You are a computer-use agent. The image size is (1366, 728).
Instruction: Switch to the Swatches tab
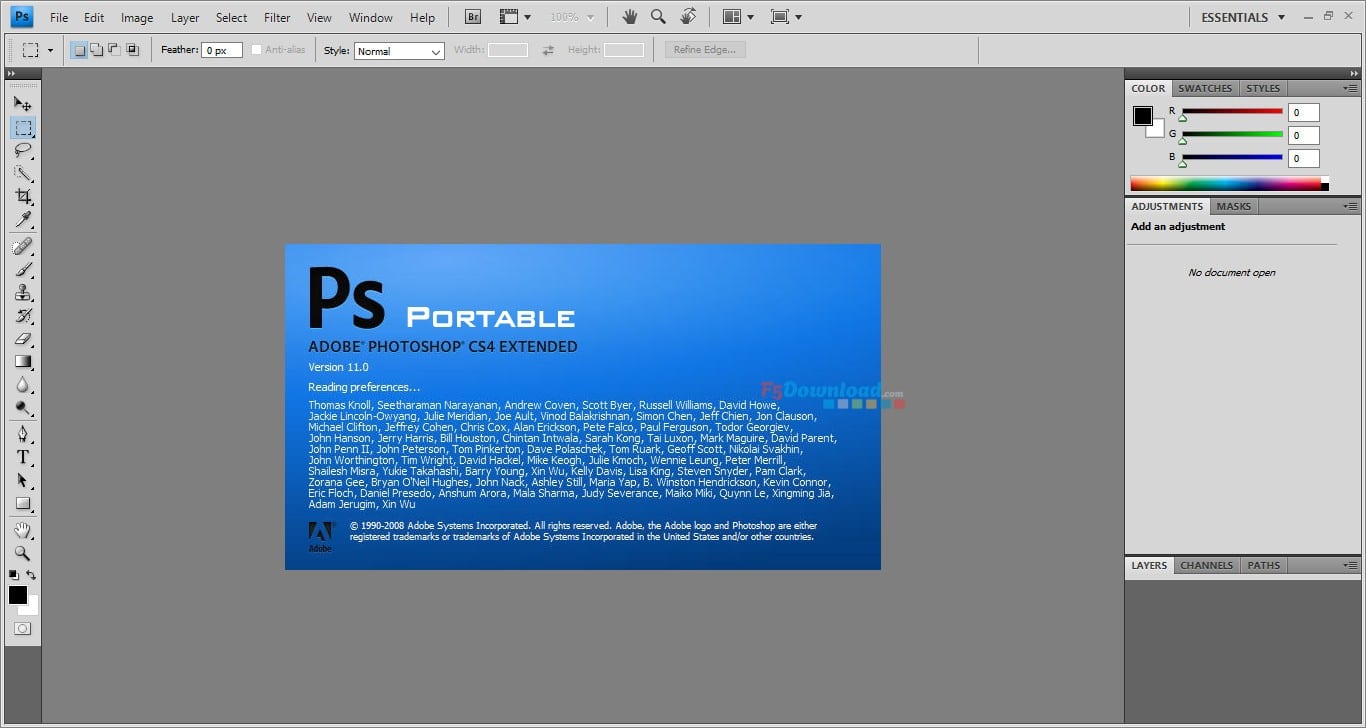(1205, 88)
